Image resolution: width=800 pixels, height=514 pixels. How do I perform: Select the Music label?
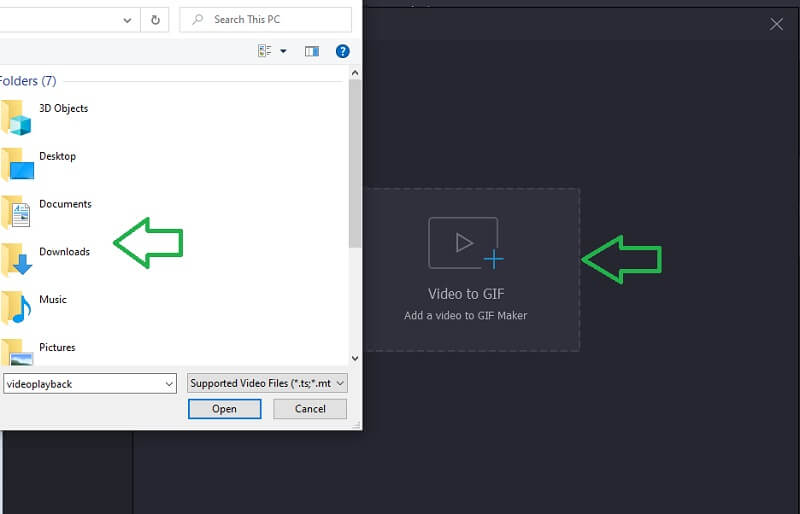pyautogui.click(x=53, y=300)
